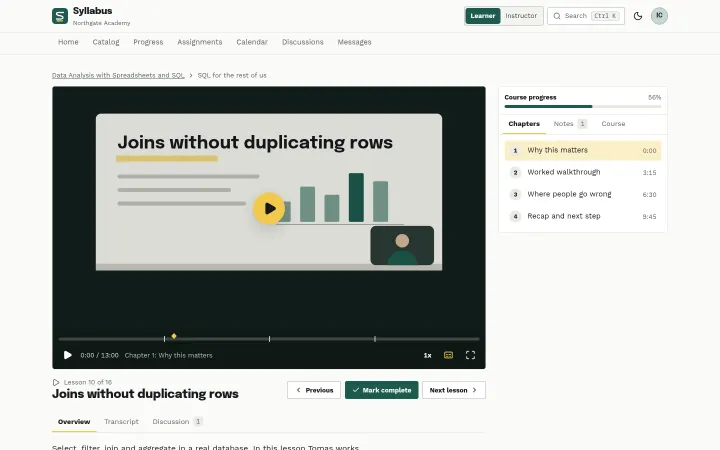Select the Transcript tab
Screen dimensions: 720x450
121,422
